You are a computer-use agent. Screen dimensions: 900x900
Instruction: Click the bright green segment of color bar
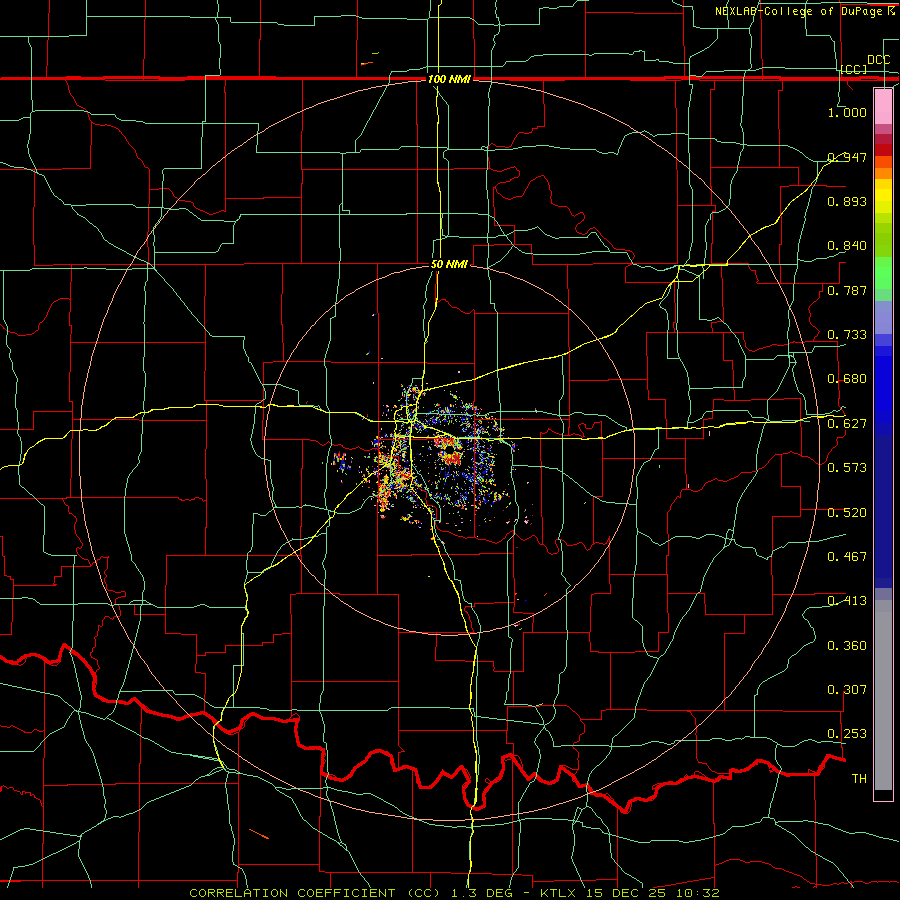pyautogui.click(x=883, y=273)
